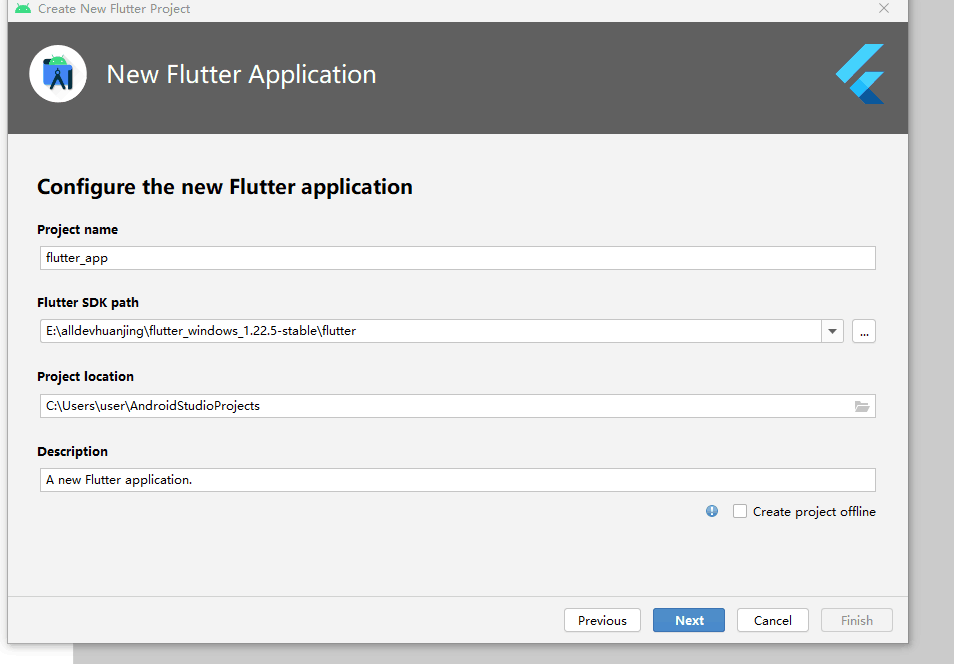Click the Project location label
This screenshot has height=664, width=954.
pyautogui.click(x=85, y=377)
